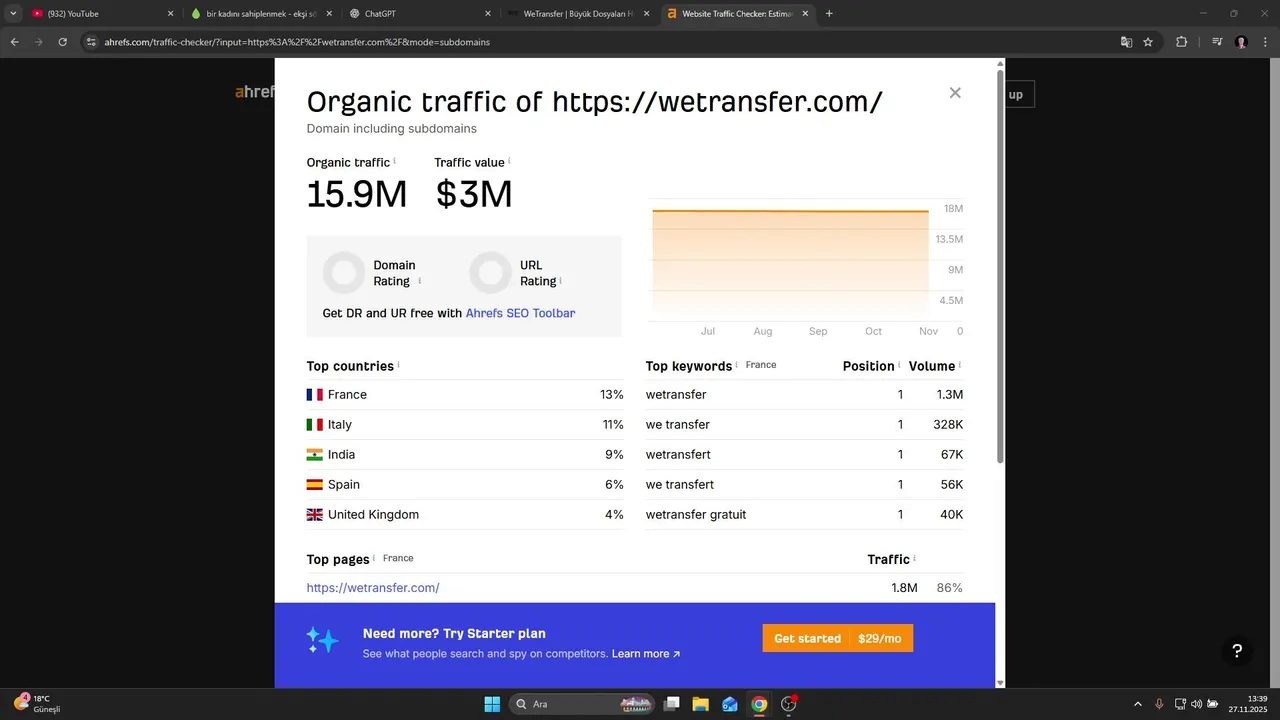Select the we transfert keyword
This screenshot has width=1280, height=720.
click(x=680, y=485)
